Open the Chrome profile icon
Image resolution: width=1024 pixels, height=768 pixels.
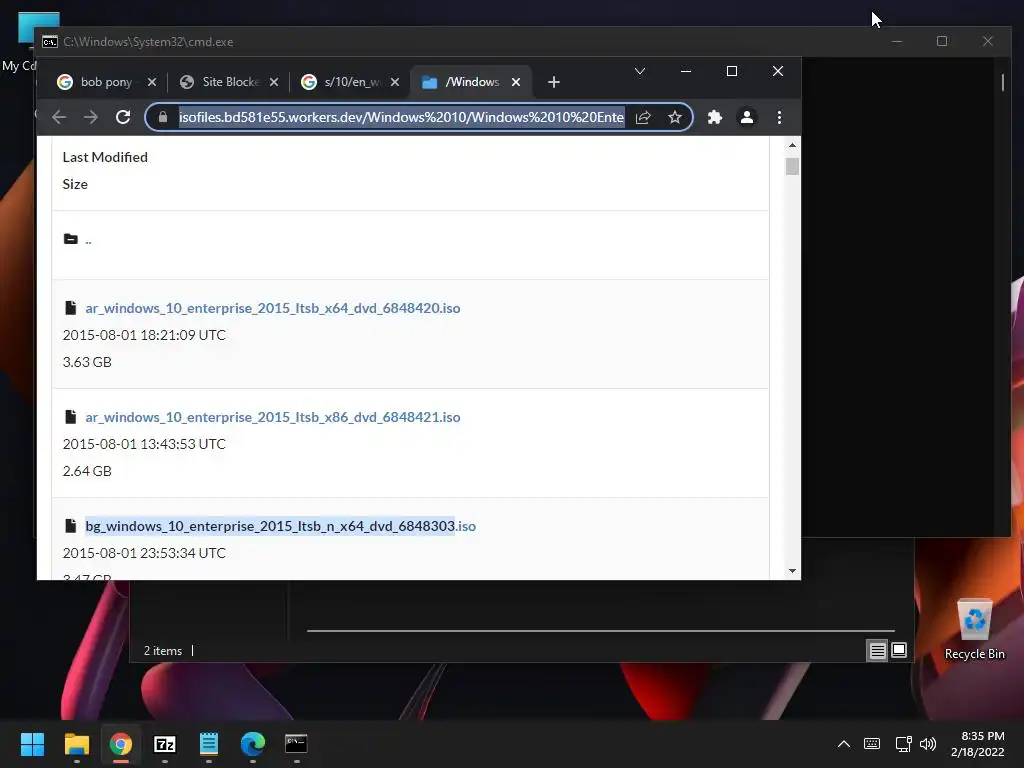pyautogui.click(x=746, y=118)
